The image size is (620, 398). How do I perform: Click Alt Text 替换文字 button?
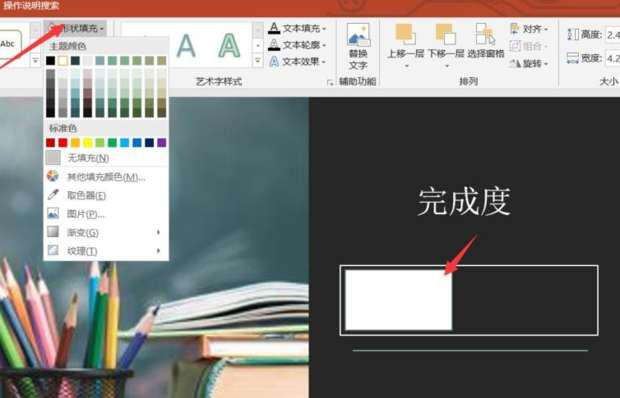[x=358, y=47]
